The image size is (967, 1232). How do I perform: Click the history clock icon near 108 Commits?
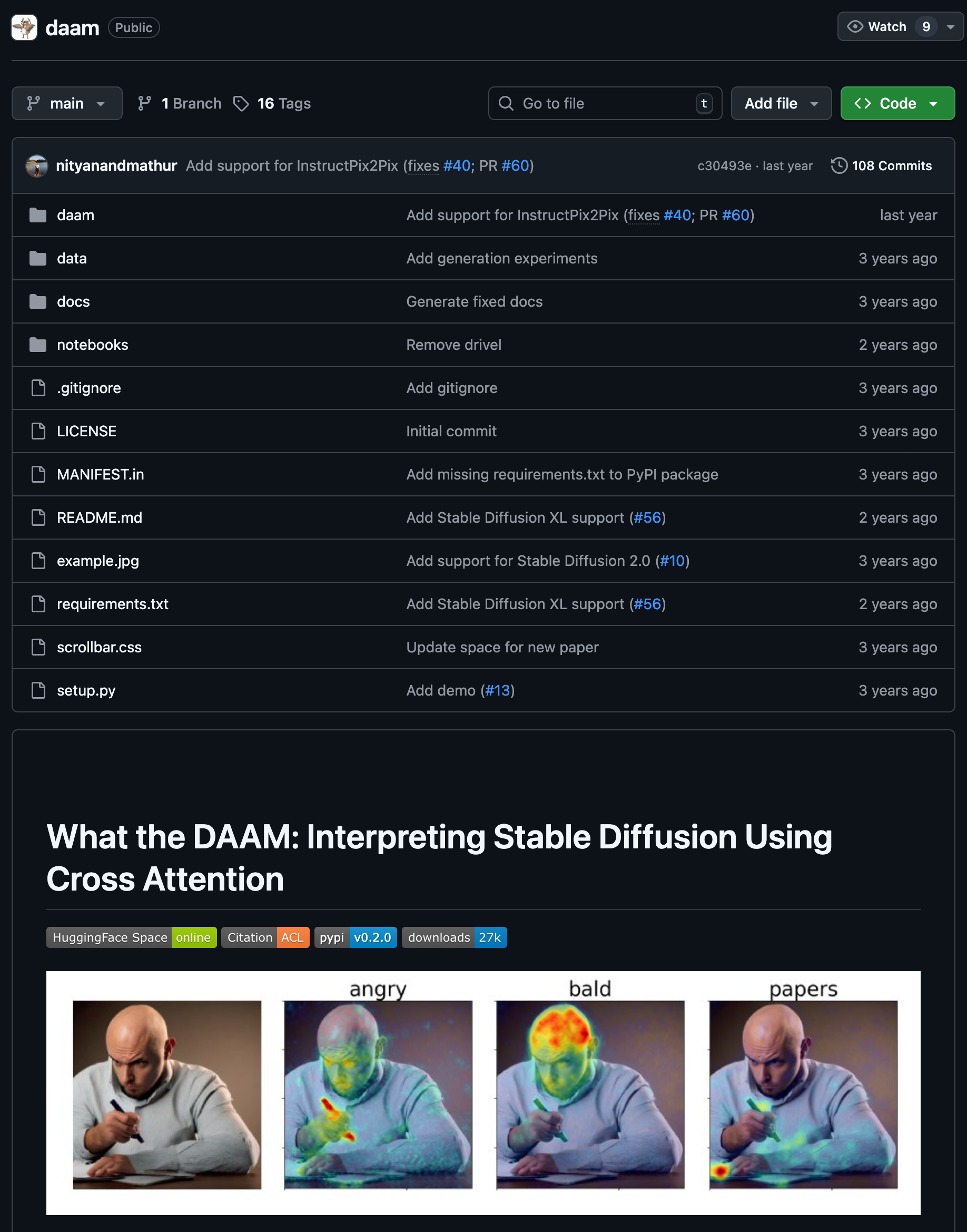click(x=839, y=165)
